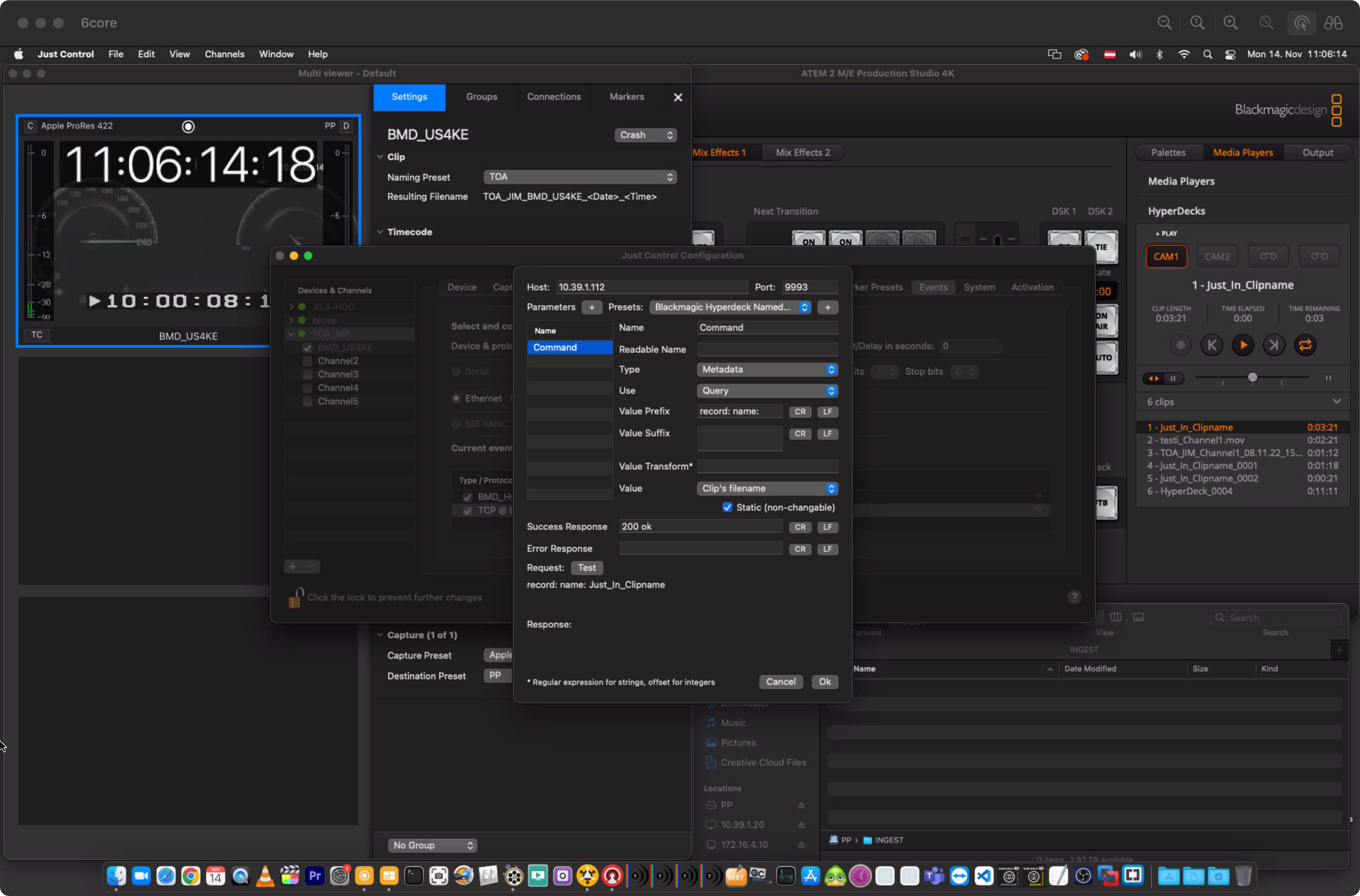Click the orange play button in HyperDecks

[x=1243, y=345]
